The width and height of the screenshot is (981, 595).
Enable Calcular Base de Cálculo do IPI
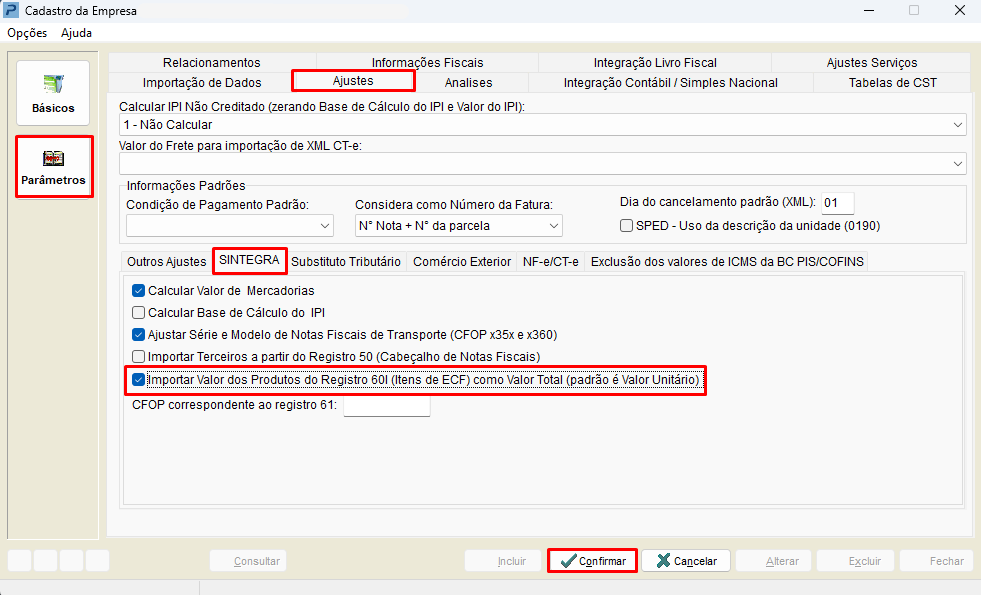coord(138,313)
